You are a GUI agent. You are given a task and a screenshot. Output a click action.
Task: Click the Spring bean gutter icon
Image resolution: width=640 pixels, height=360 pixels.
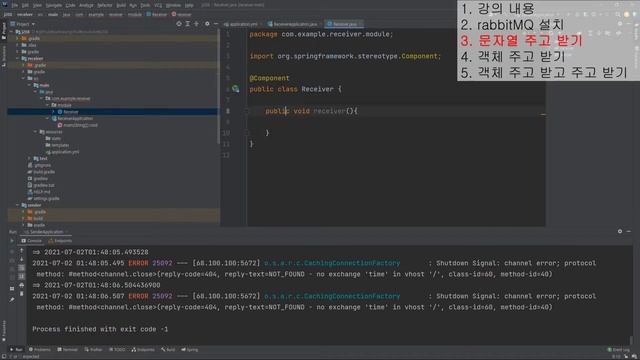(236, 89)
